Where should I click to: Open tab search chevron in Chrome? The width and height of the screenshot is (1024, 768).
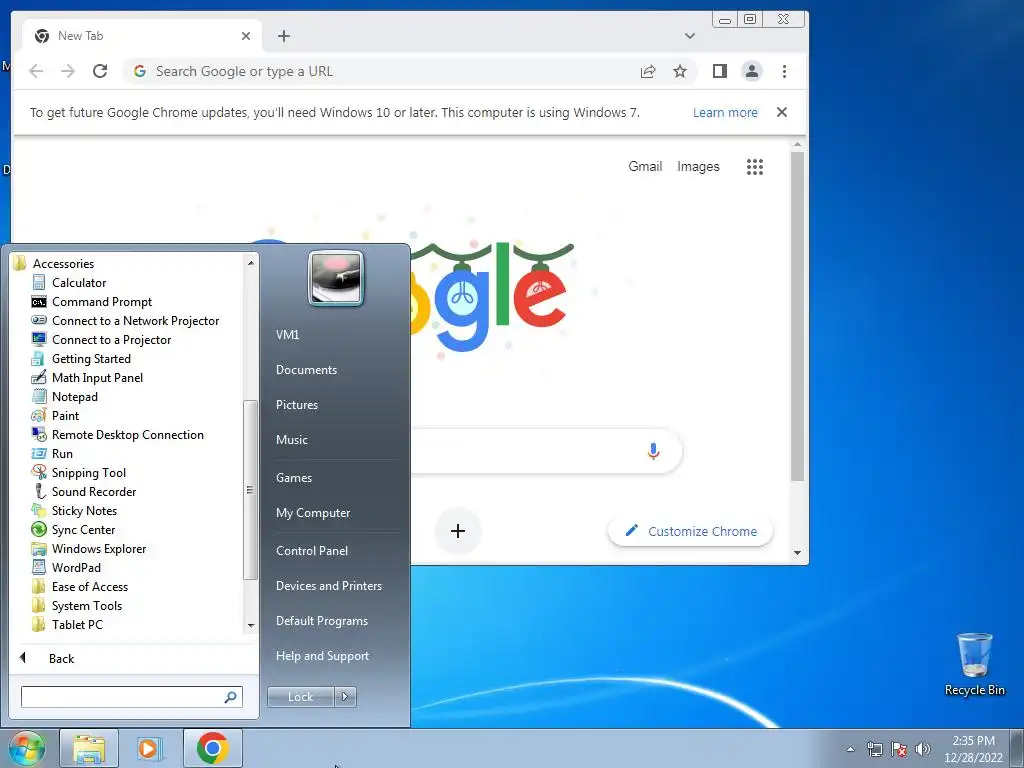coord(690,36)
